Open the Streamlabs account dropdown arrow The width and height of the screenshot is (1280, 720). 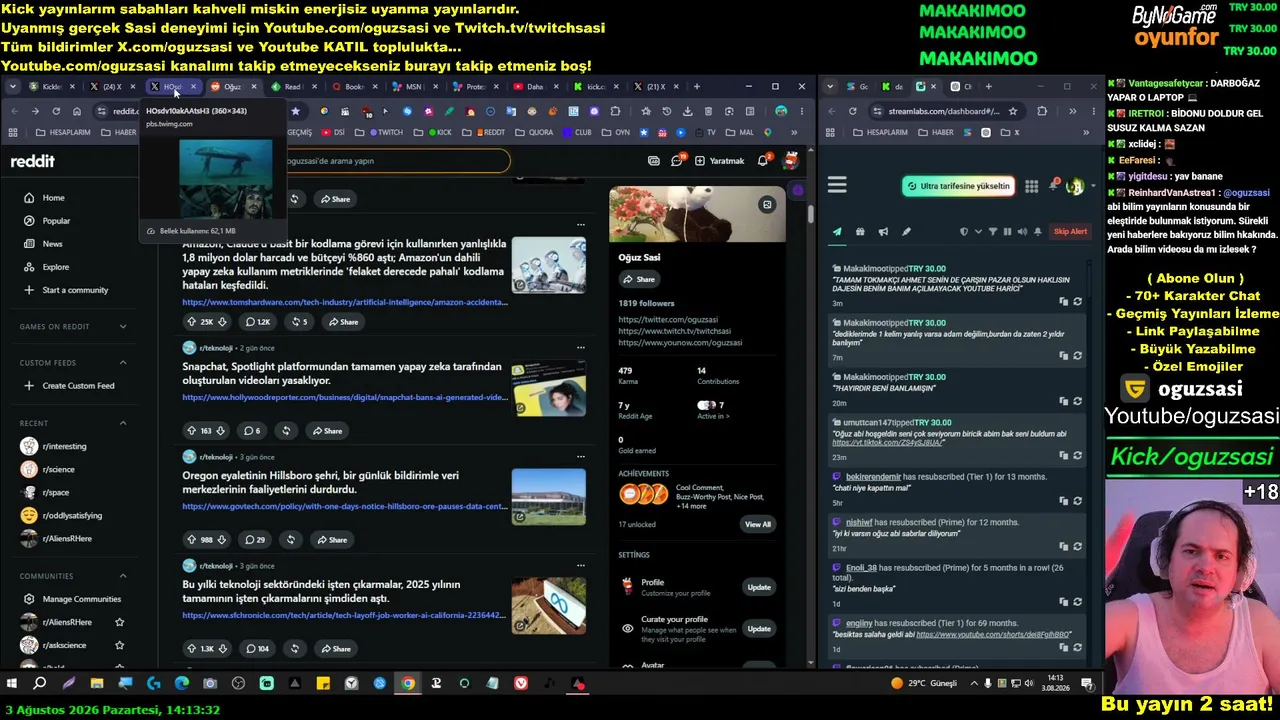click(x=1091, y=186)
